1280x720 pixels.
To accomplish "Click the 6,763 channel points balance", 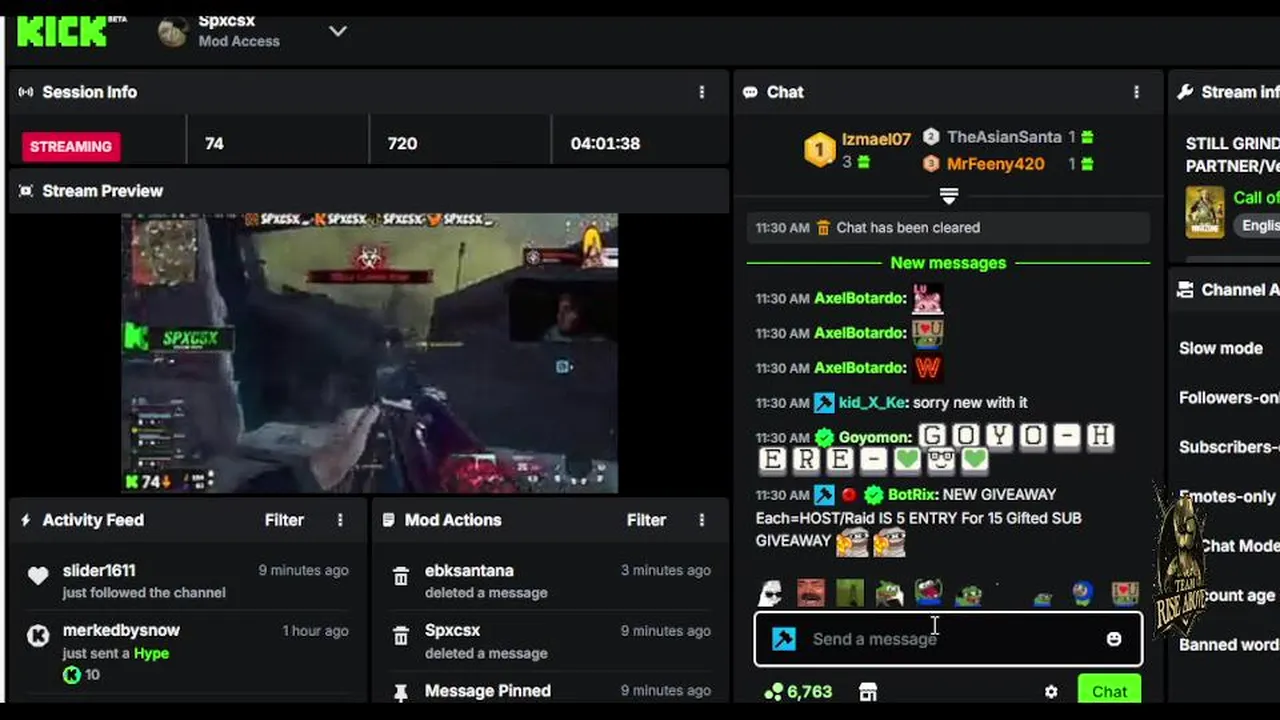I will click(810, 691).
